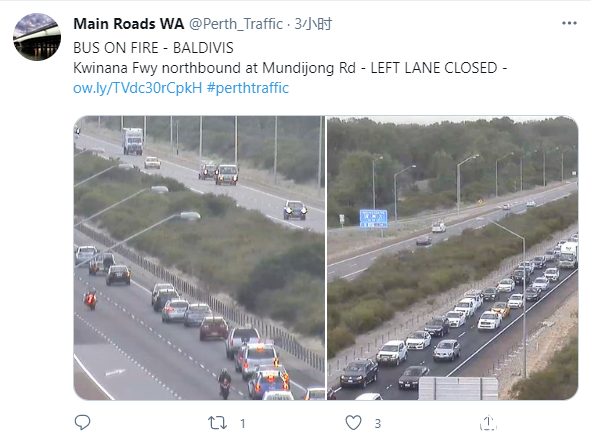Click the Kwinana Fwy northbound text line

click(x=290, y=68)
